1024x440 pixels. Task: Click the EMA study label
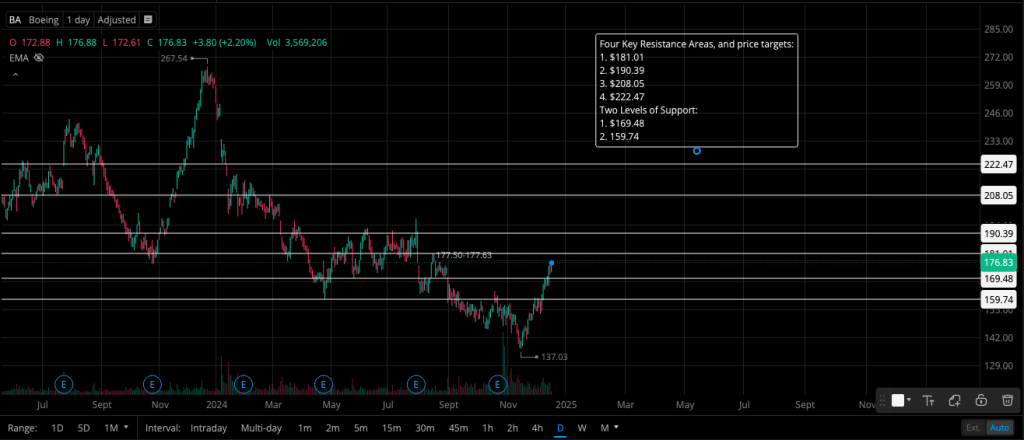(18, 57)
